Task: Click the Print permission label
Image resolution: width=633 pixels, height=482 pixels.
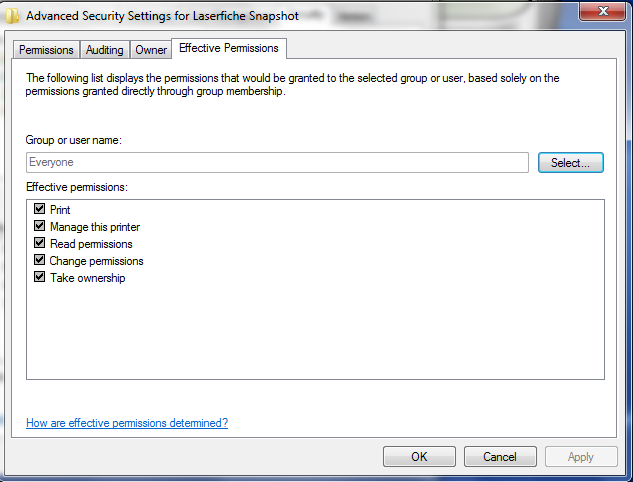Action: (x=60, y=210)
